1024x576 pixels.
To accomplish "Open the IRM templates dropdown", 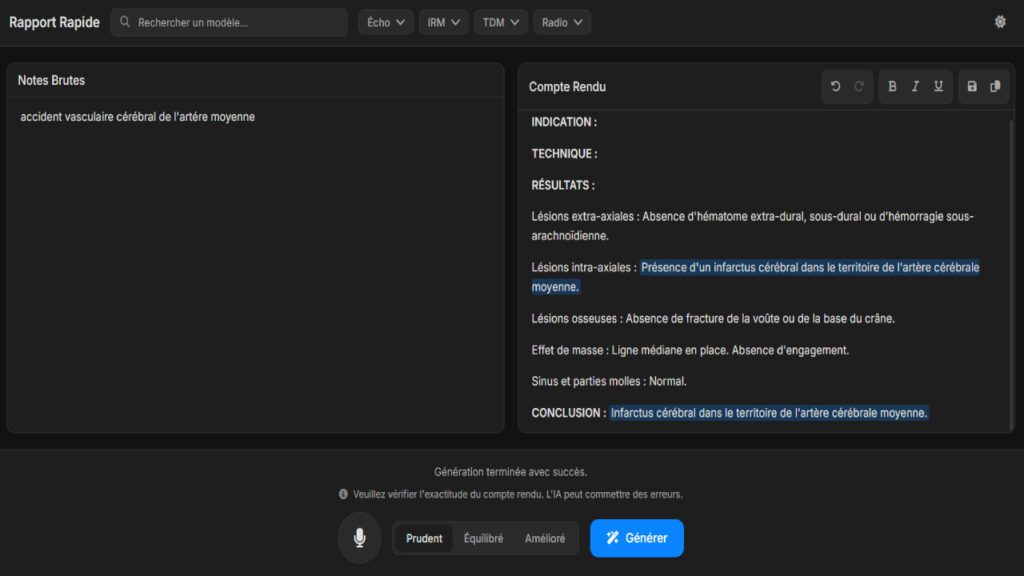I will pos(443,22).
